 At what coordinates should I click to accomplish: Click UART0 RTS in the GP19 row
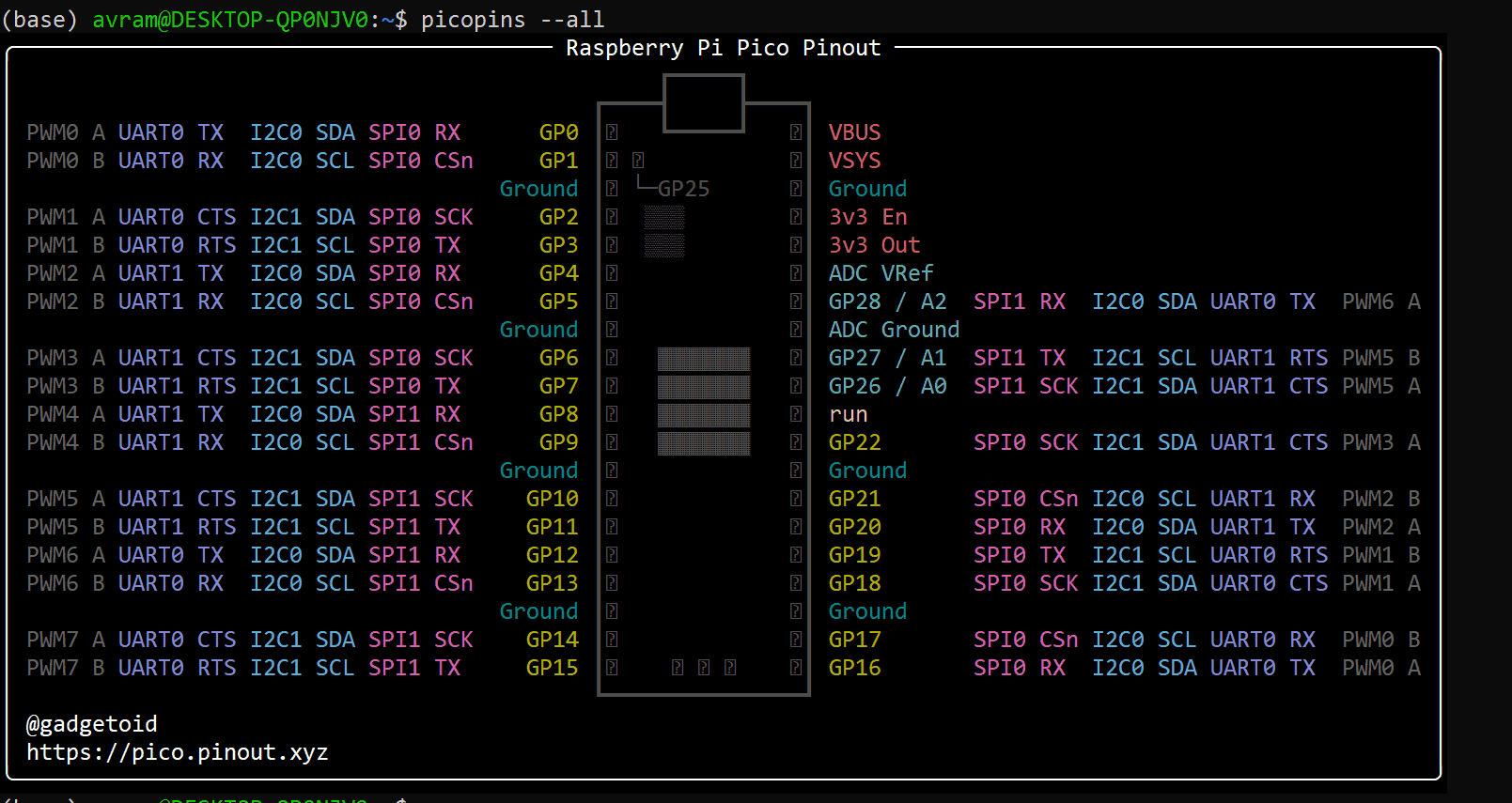coord(1270,555)
